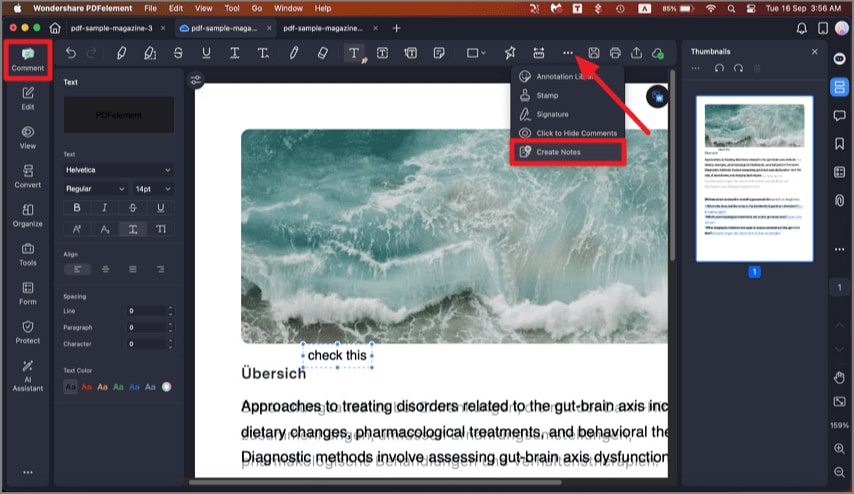Save the document with Save icon
Screen dimensions: 854x494
tap(594, 53)
